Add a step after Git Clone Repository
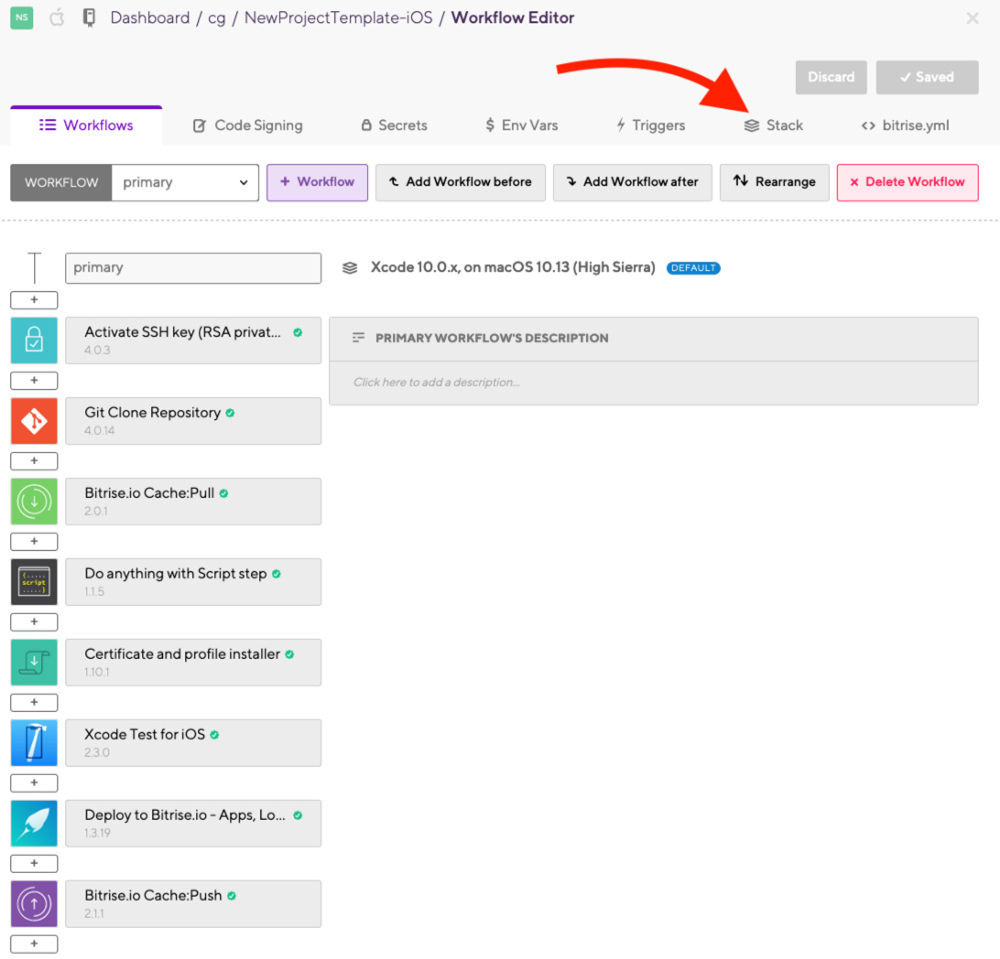Screen dimensions: 1000x959 click(x=34, y=461)
